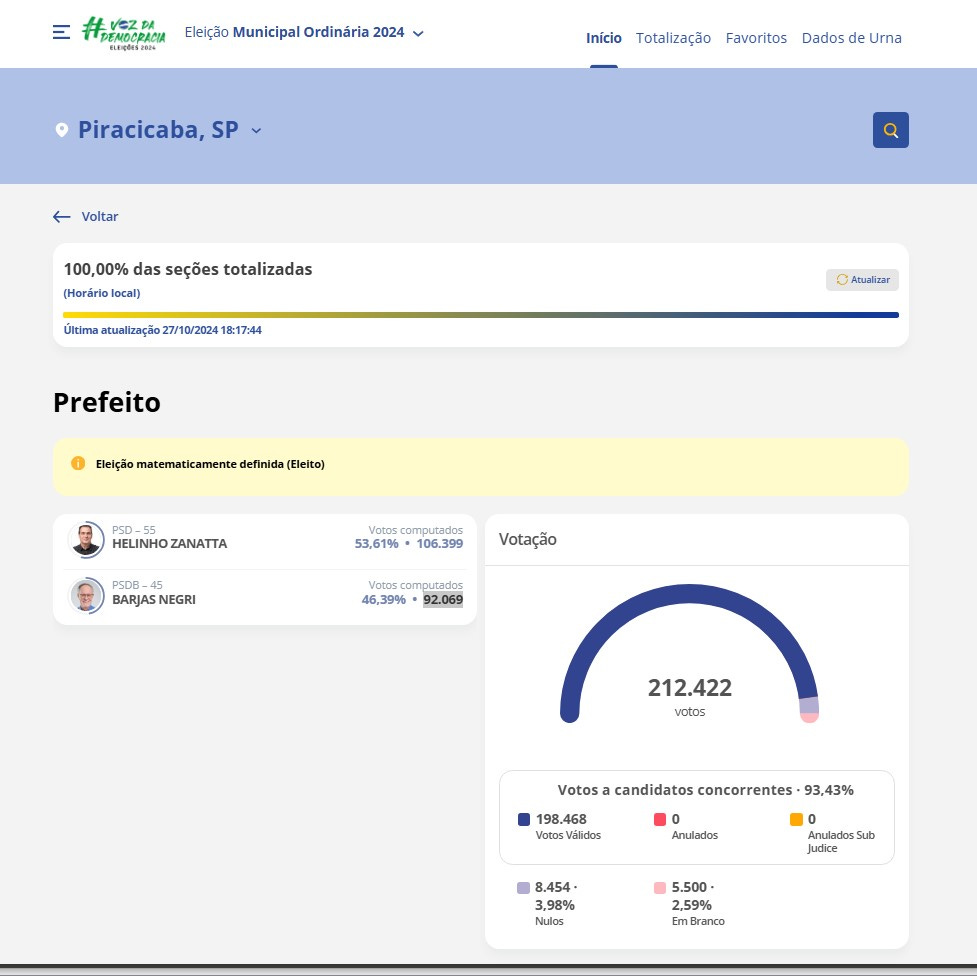Image resolution: width=977 pixels, height=976 pixels.
Task: Select the Início tab
Action: (x=604, y=38)
